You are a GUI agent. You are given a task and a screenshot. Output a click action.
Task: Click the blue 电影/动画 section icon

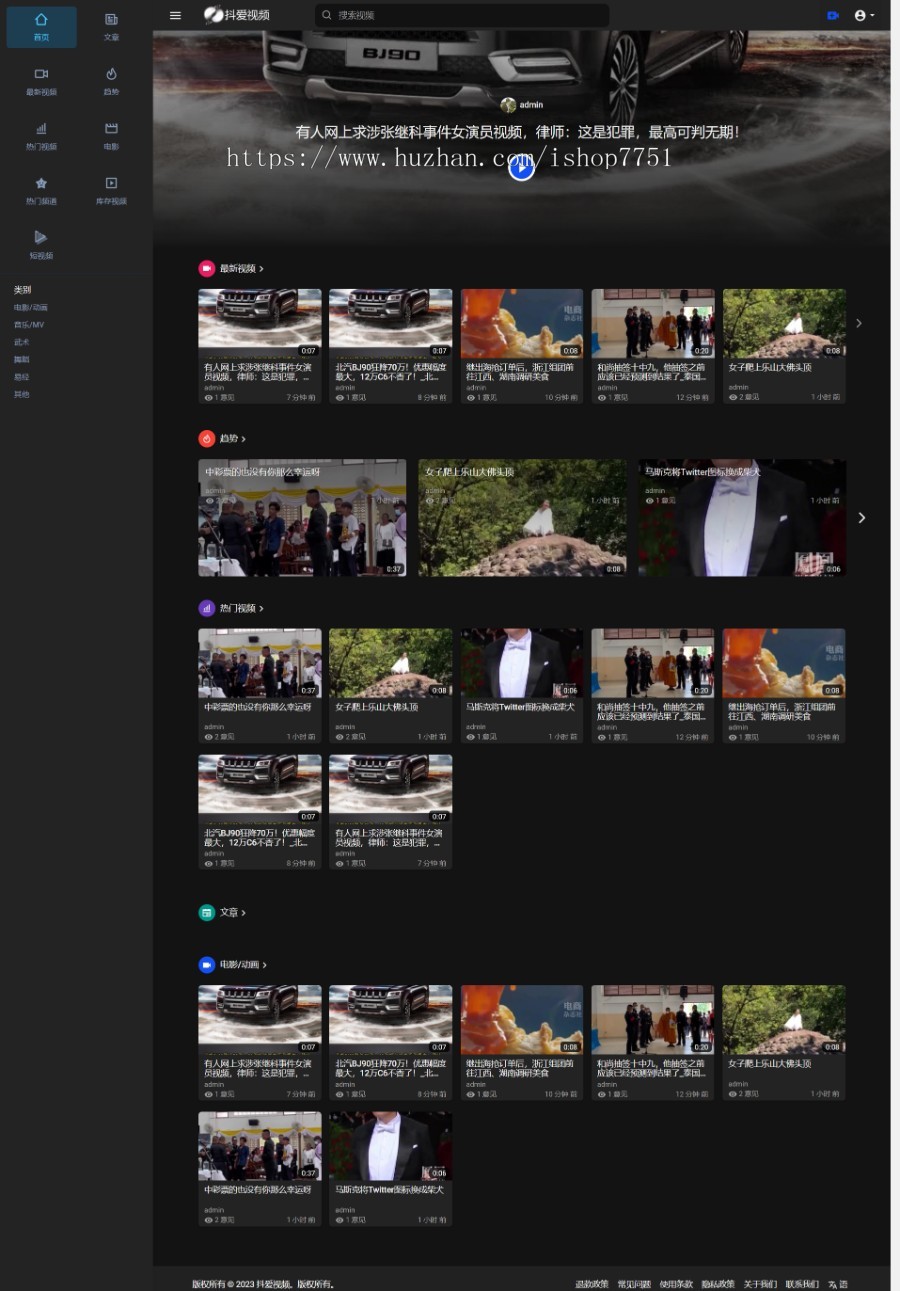tap(206, 964)
